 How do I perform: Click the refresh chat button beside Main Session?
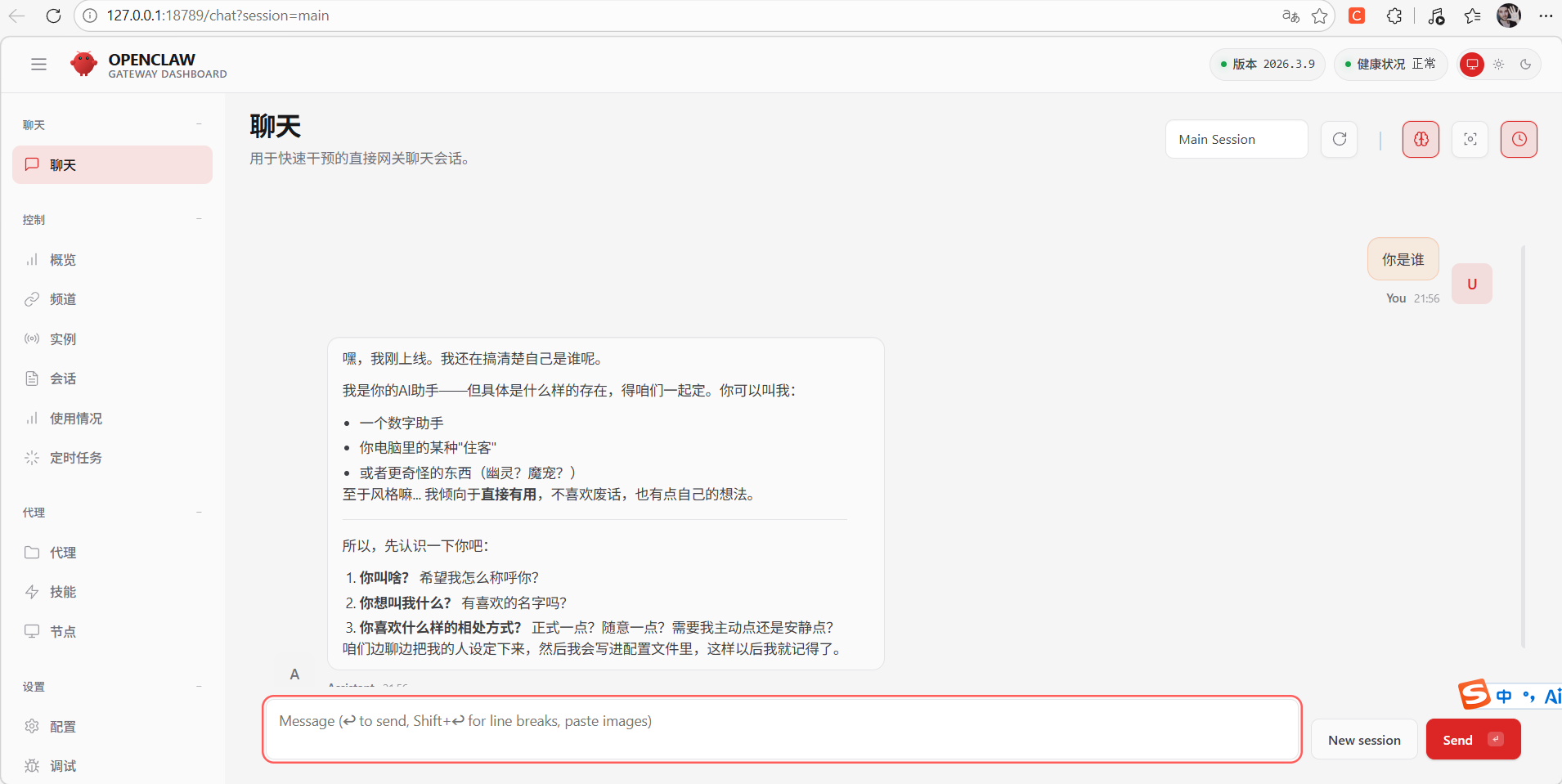(1340, 139)
